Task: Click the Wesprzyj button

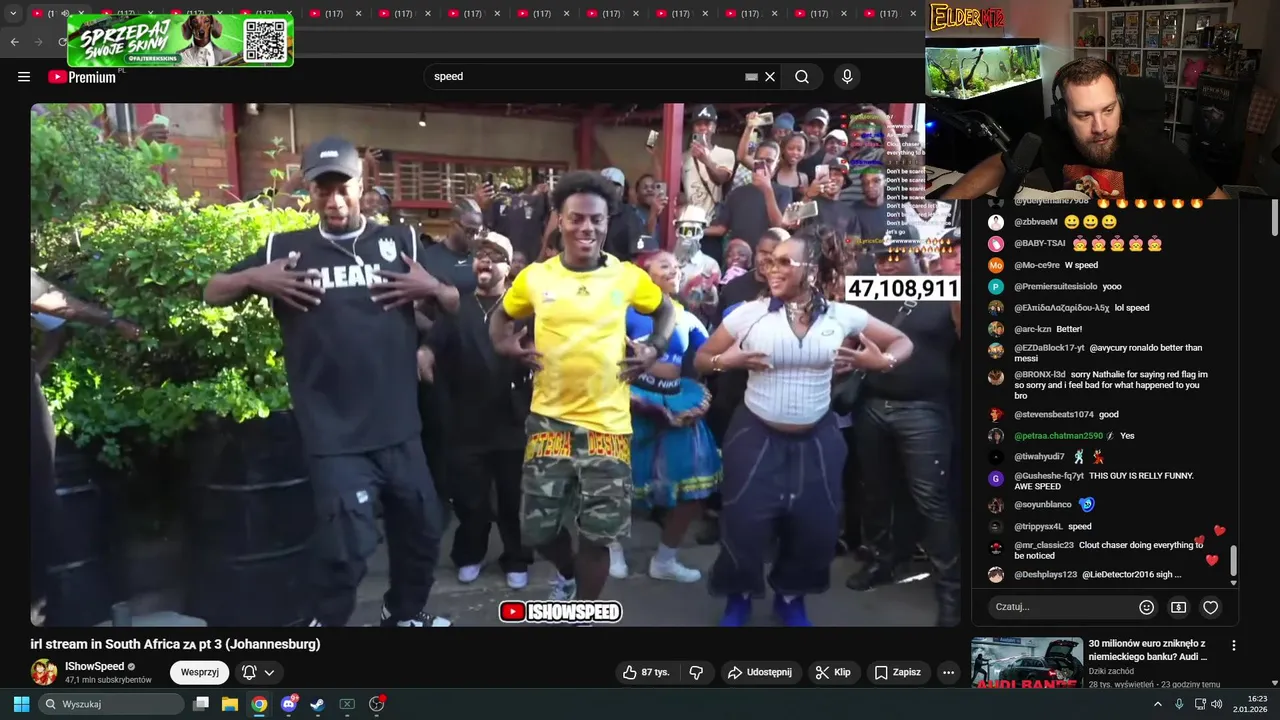Action: [200, 673]
